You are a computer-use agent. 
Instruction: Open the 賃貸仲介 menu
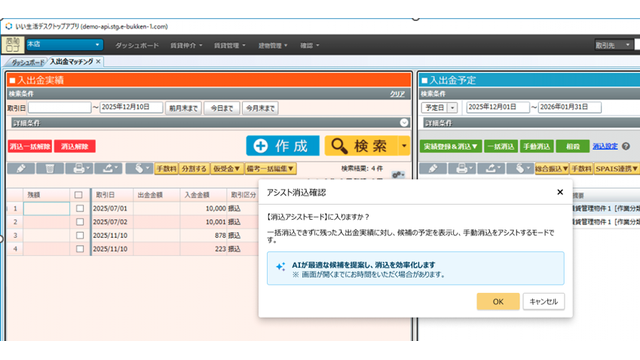[x=186, y=45]
